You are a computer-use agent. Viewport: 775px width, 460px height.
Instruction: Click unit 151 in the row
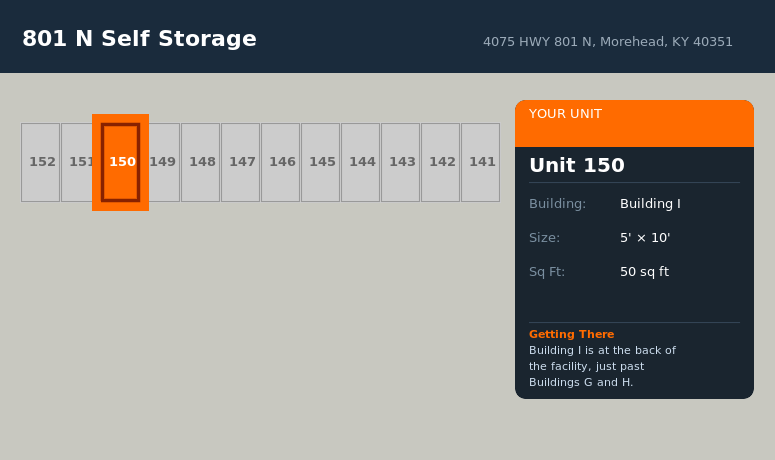click(77, 162)
